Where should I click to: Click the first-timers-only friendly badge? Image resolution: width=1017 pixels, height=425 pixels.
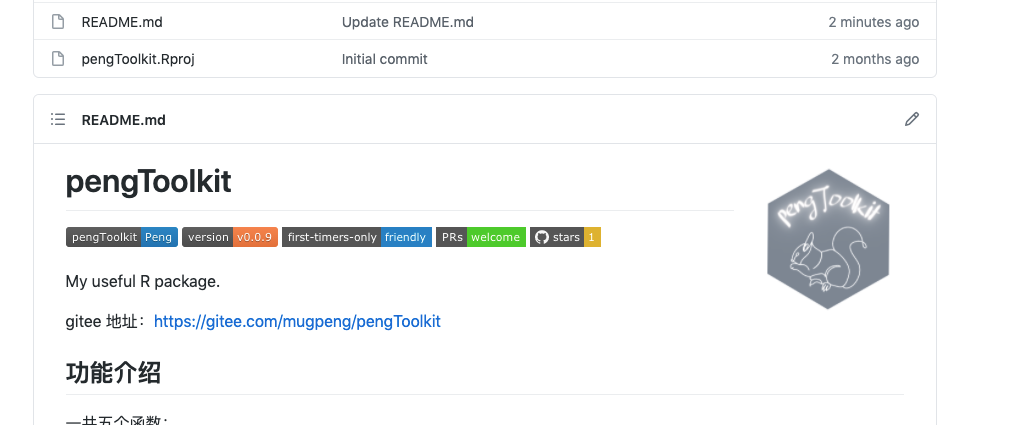click(357, 237)
